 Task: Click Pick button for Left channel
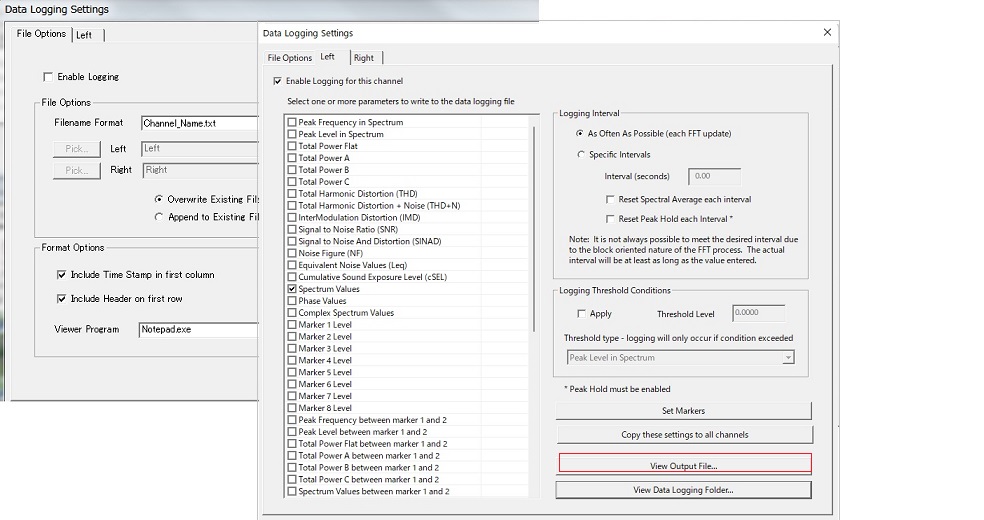pos(77,149)
